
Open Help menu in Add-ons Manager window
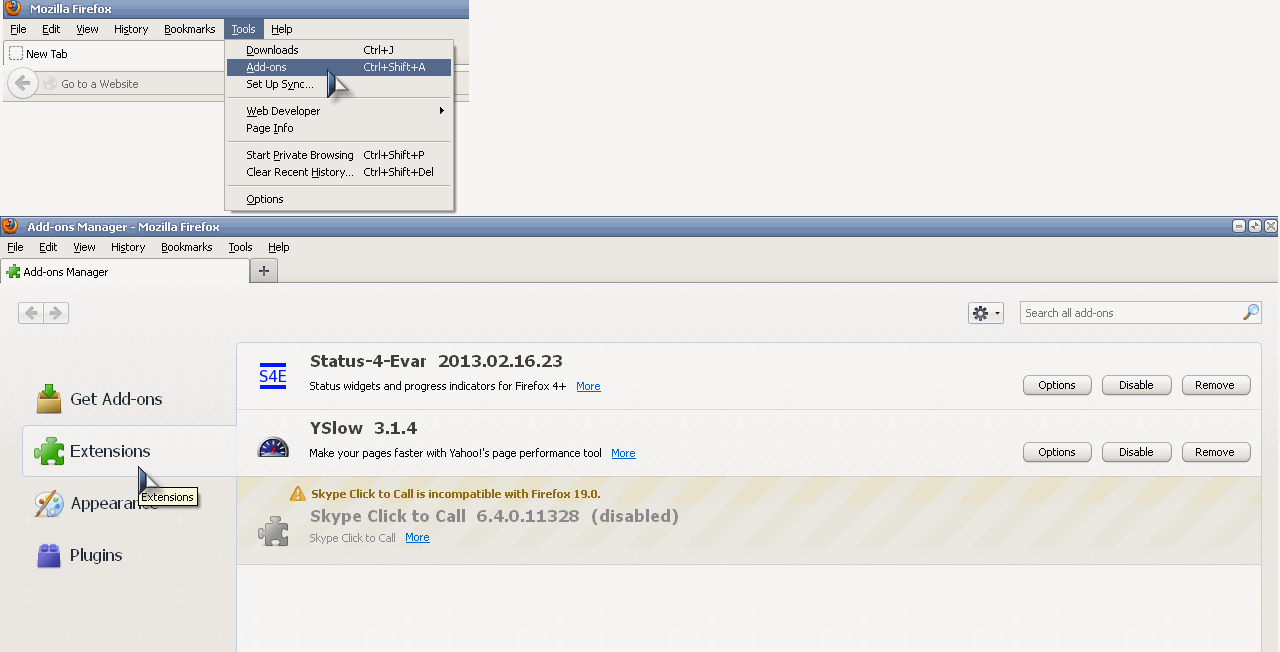[279, 247]
